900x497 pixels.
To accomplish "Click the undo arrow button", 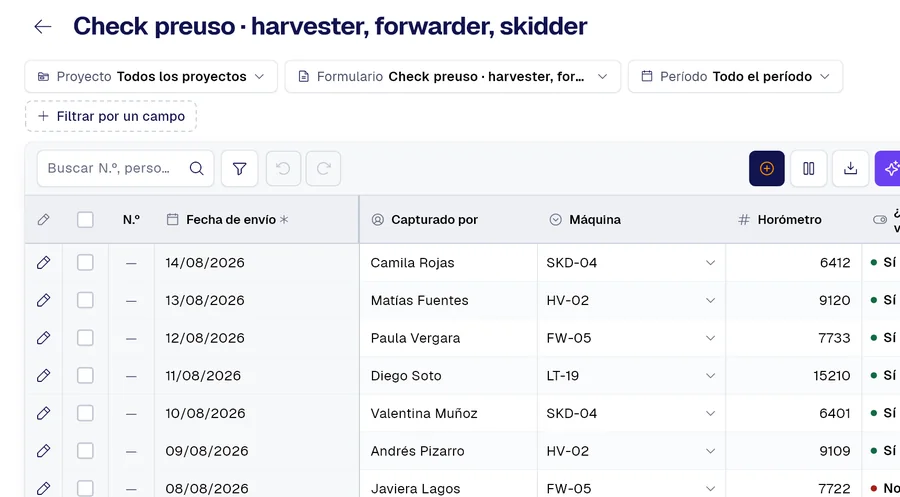I will (x=283, y=168).
